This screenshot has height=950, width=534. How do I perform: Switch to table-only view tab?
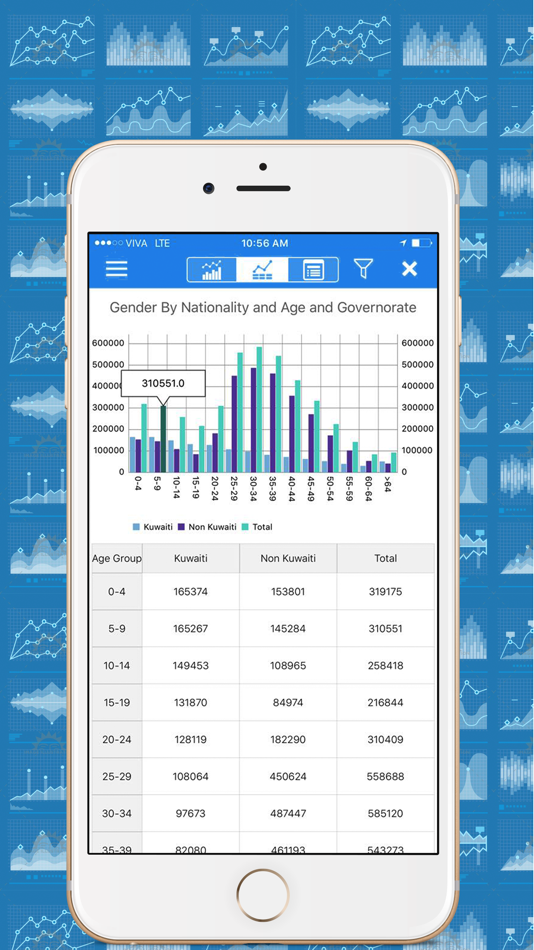(x=313, y=270)
